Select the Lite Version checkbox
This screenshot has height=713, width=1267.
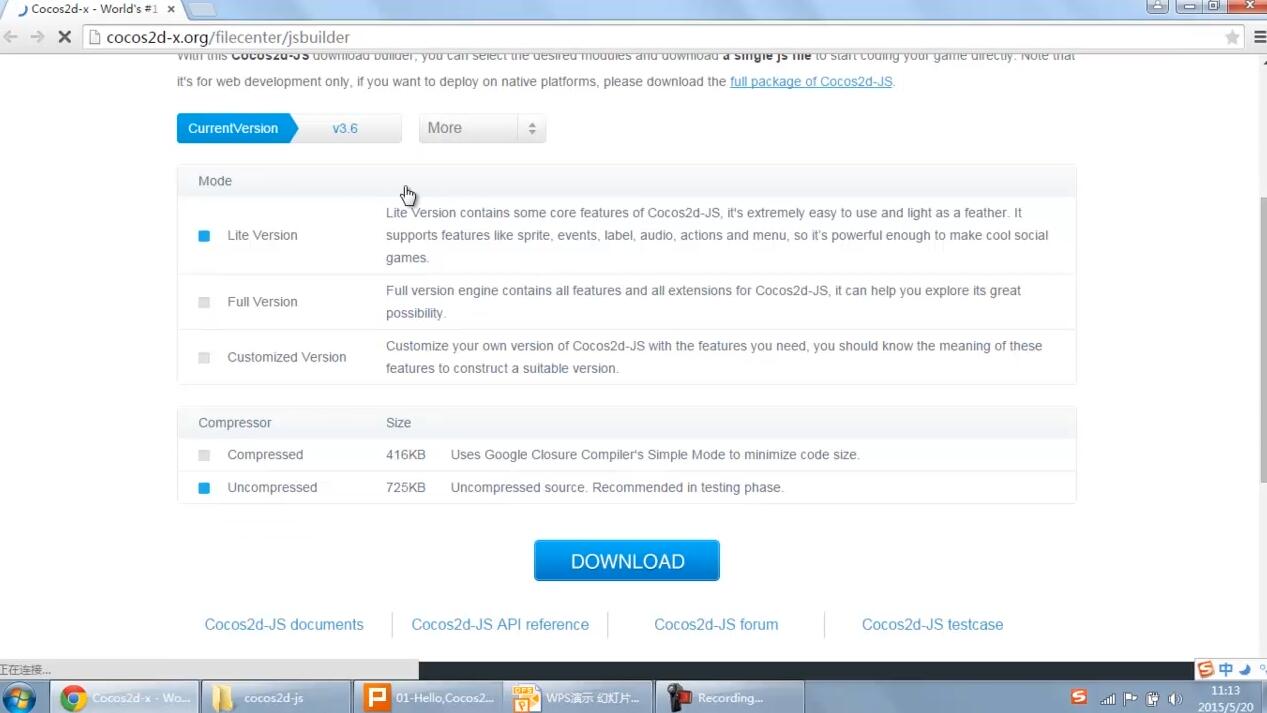204,236
